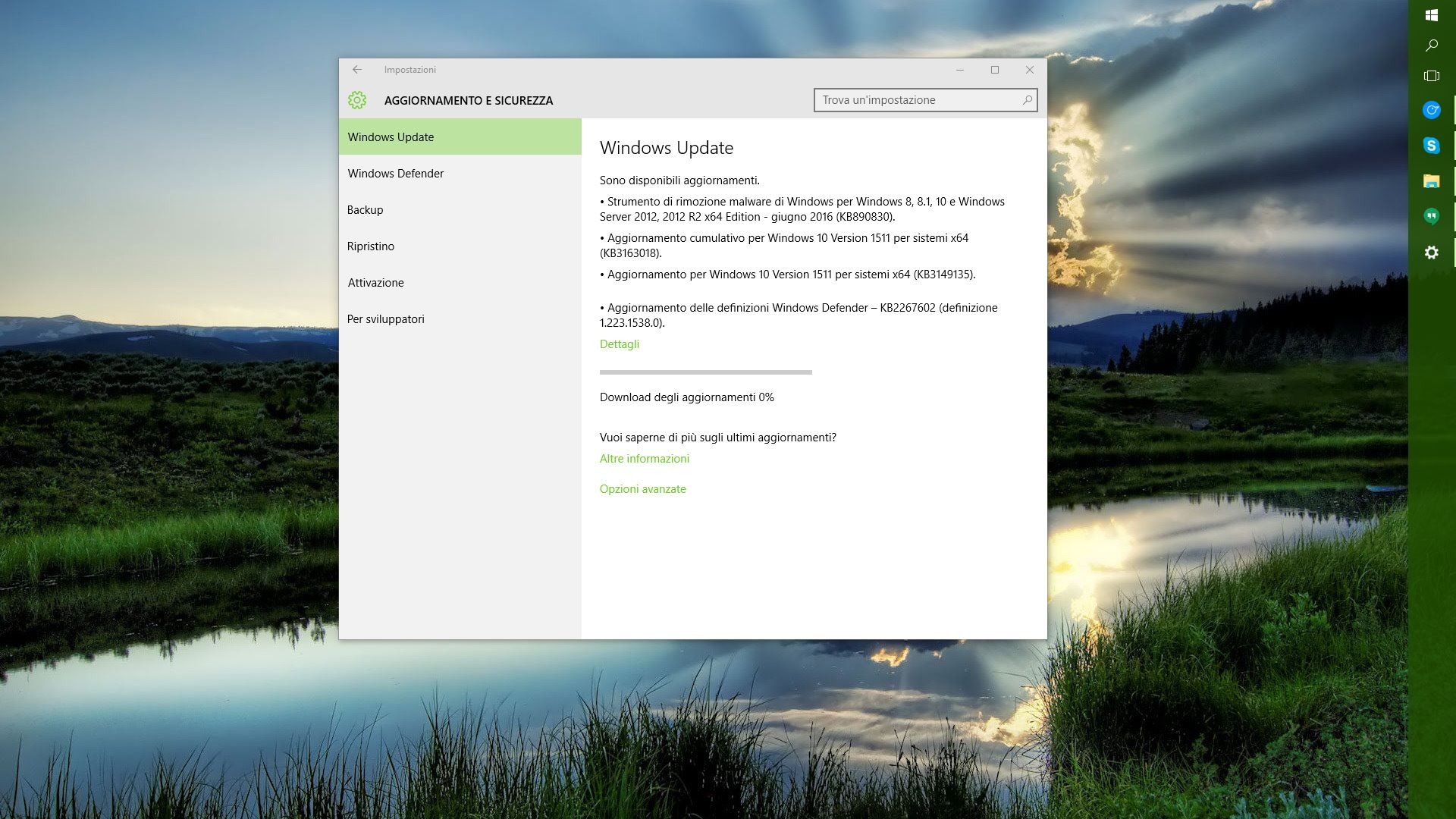Close the Impostazioni window

[x=1030, y=70]
